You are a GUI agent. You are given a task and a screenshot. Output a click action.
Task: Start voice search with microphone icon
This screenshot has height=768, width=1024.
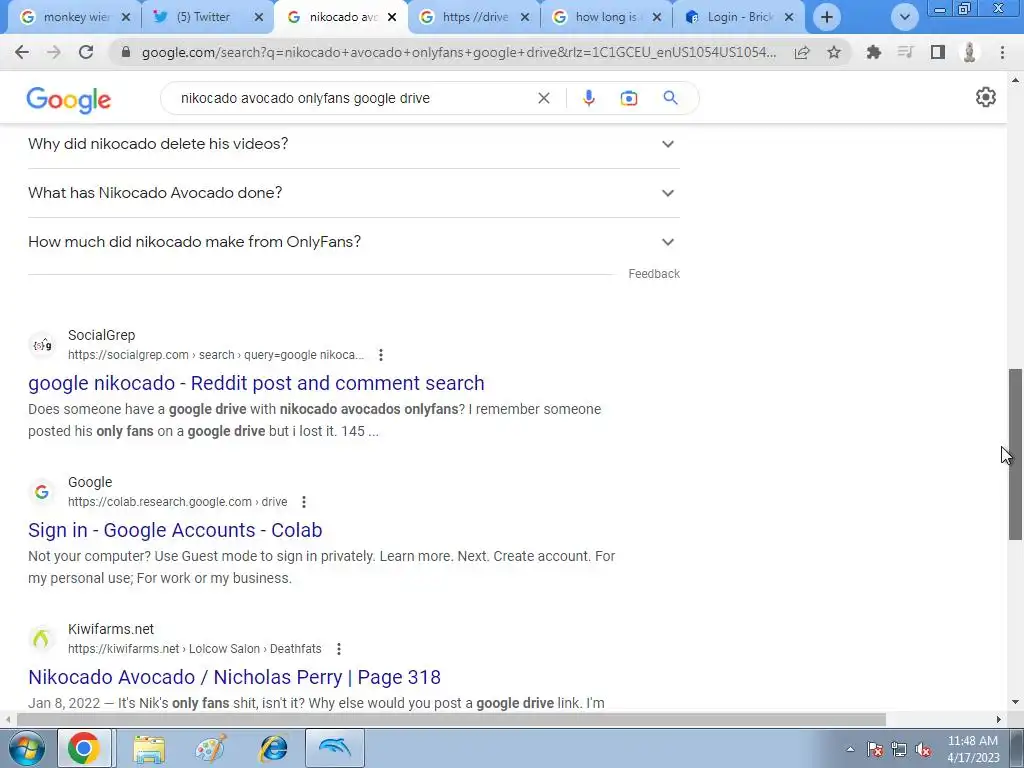[588, 98]
